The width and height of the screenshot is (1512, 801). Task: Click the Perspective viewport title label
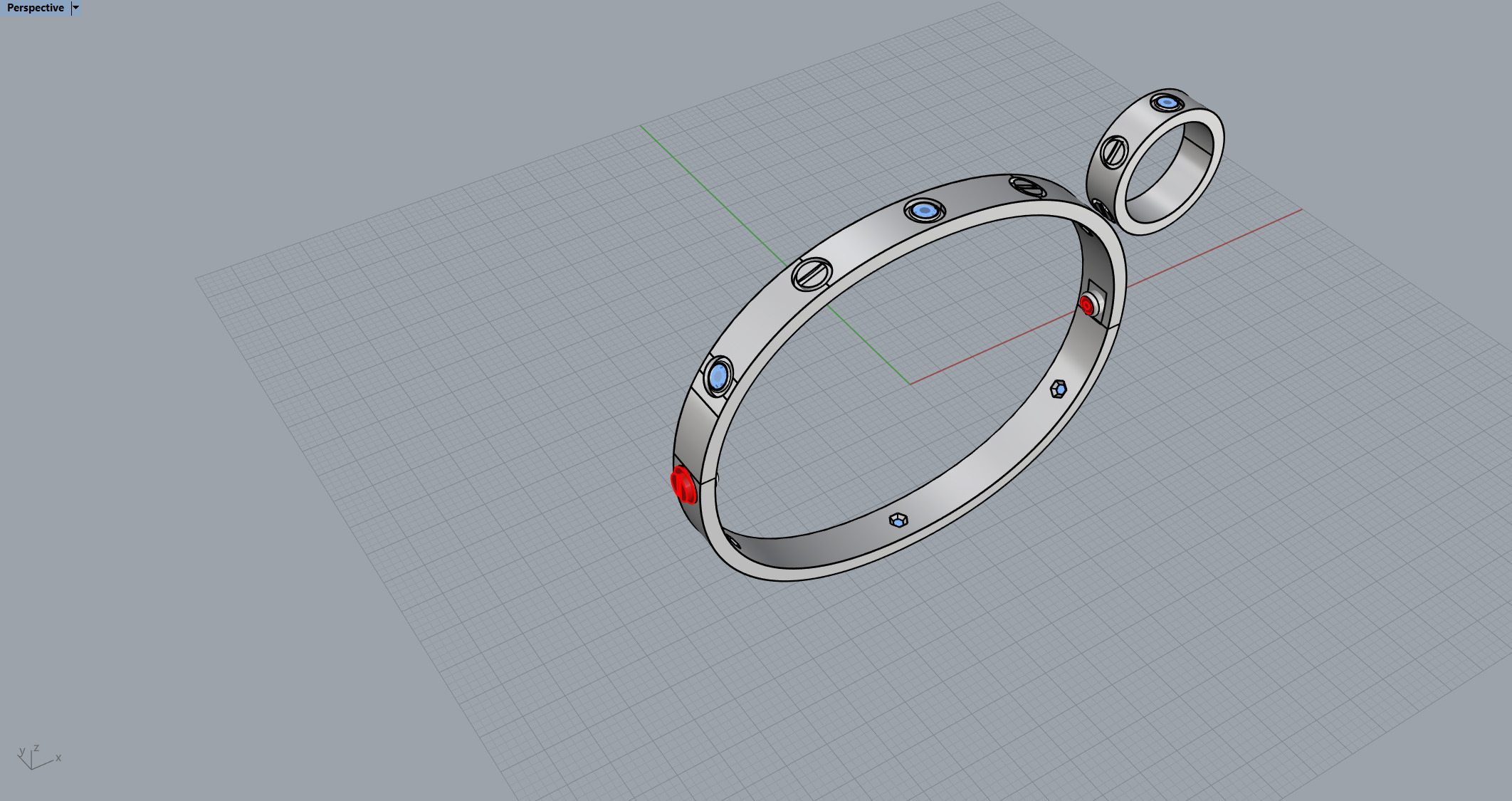[x=36, y=8]
